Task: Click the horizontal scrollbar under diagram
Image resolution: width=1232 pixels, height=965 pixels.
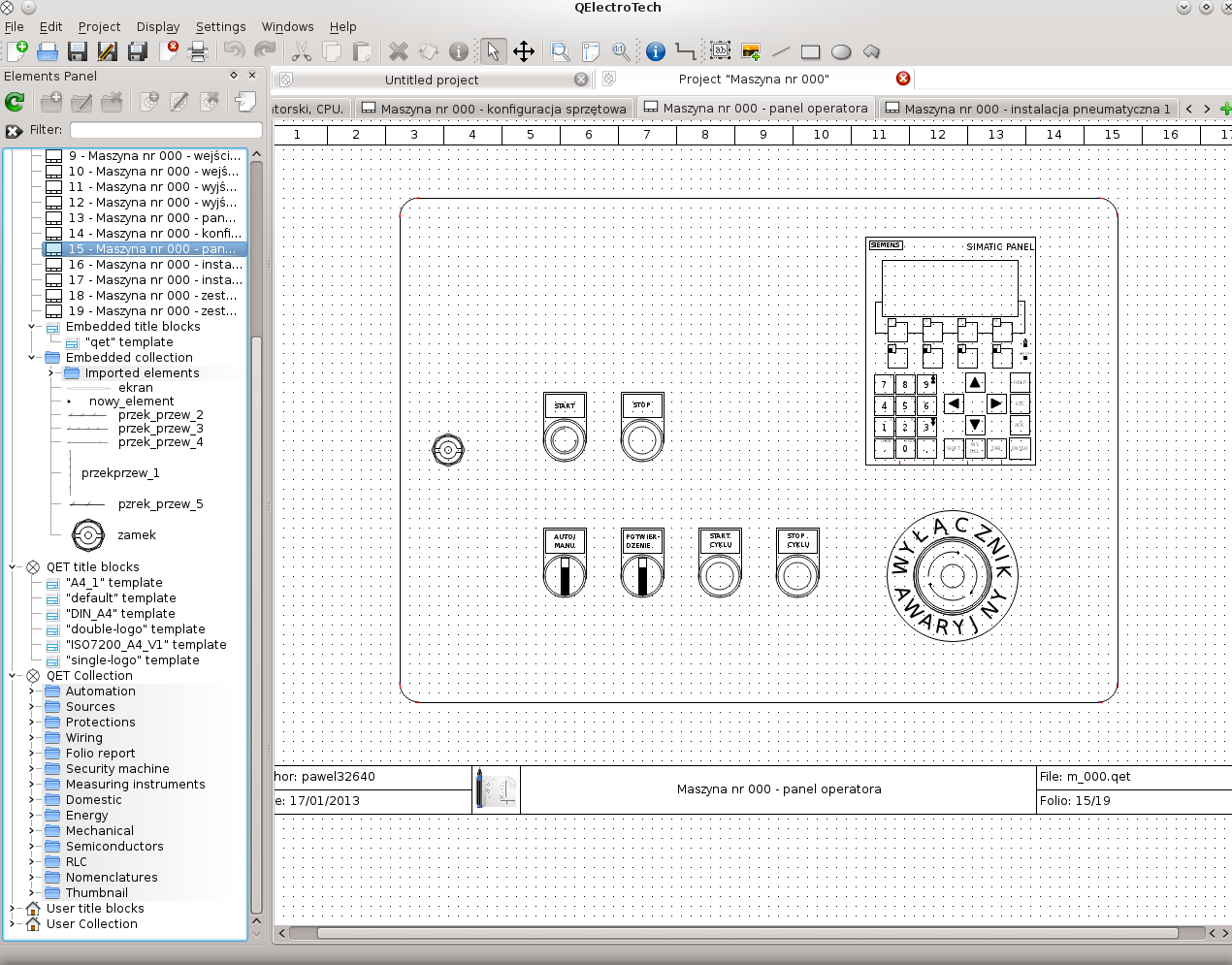Action: tap(747, 933)
